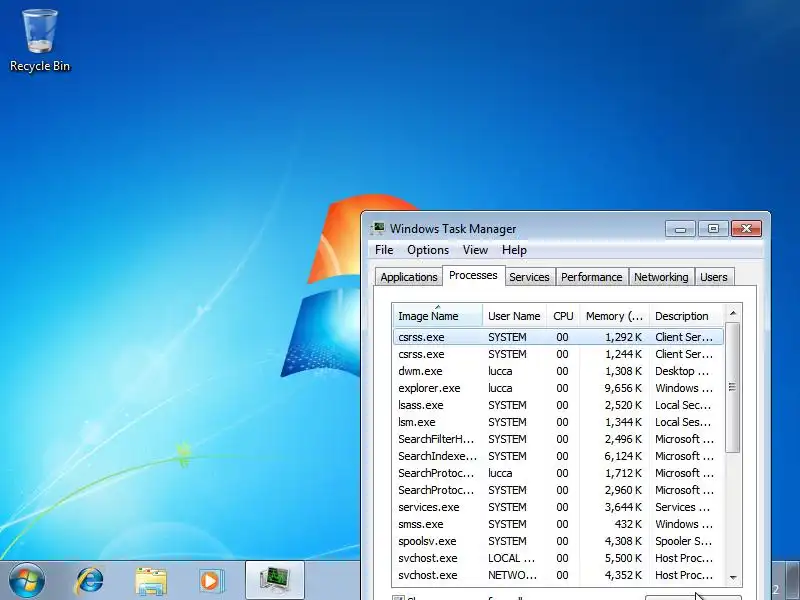This screenshot has width=800, height=600.
Task: Switch to the Performance tab
Action: [x=592, y=277]
